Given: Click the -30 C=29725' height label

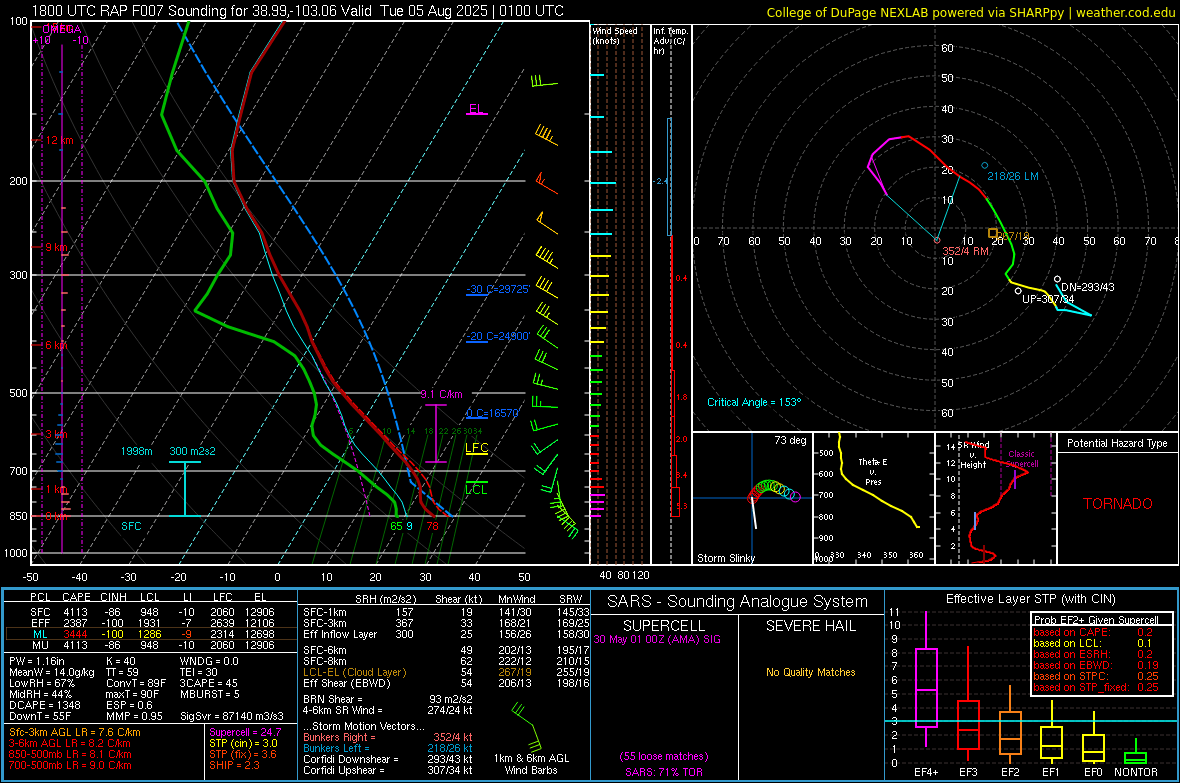Looking at the screenshot, I should coord(498,289).
